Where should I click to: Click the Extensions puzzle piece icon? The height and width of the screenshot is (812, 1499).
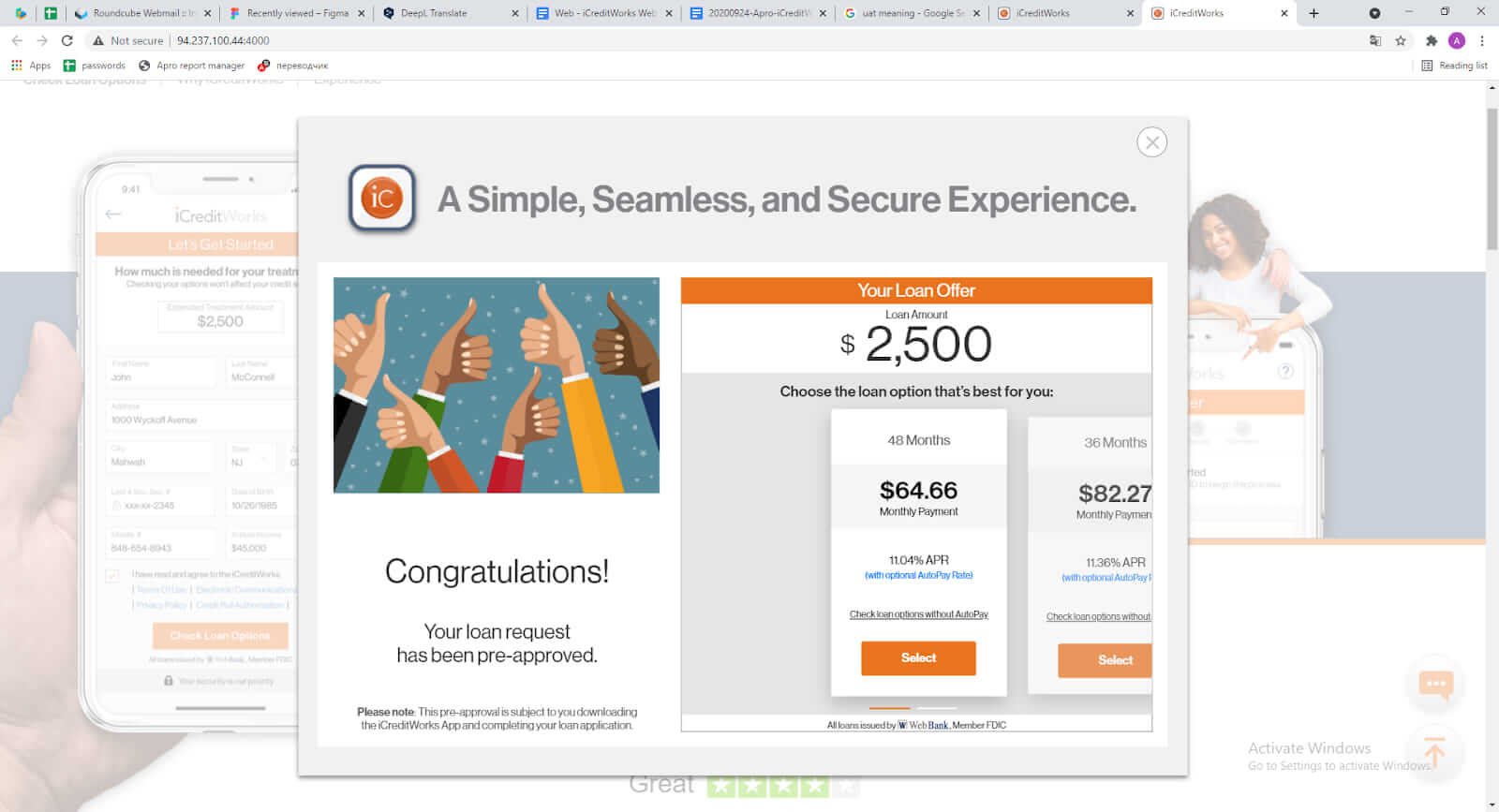tap(1432, 41)
